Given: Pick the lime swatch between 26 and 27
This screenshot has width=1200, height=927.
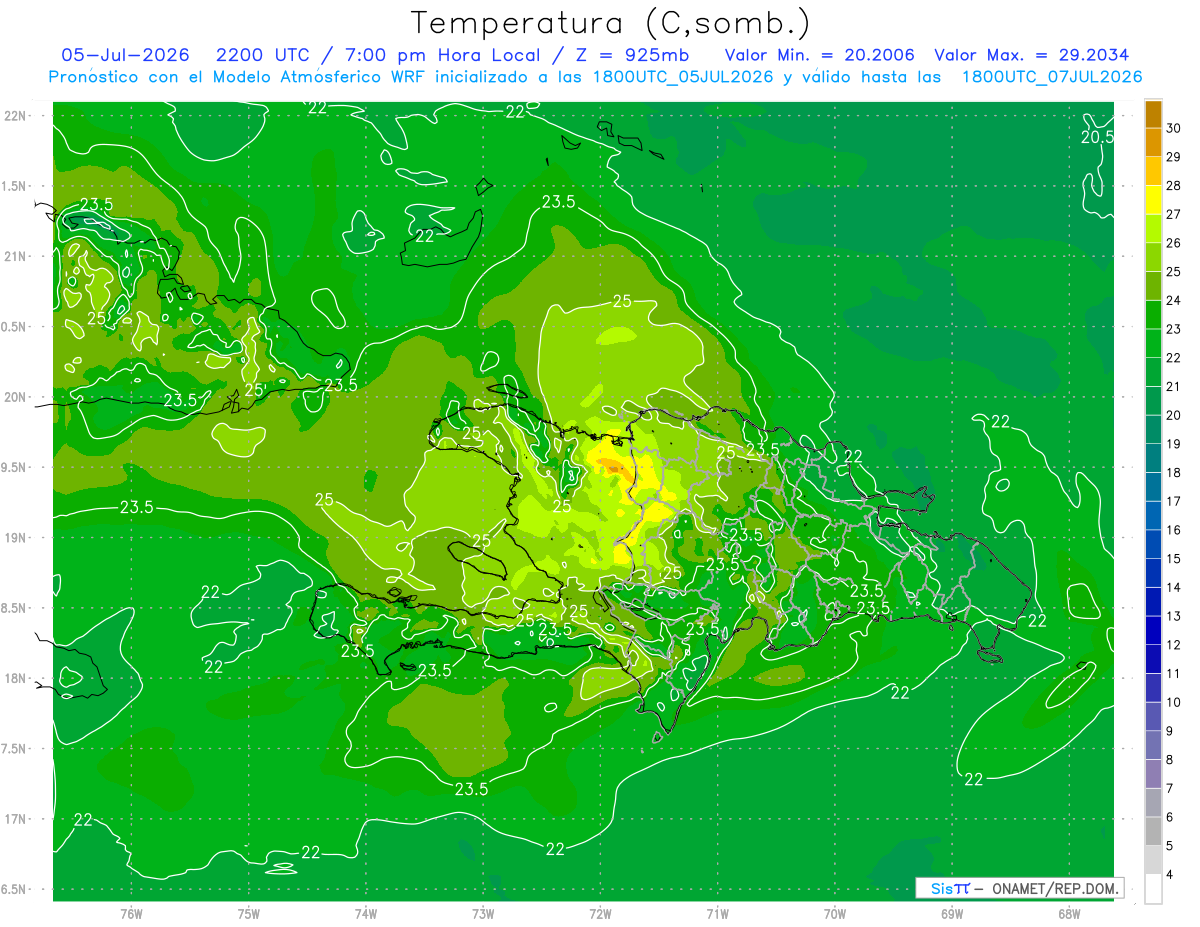Looking at the screenshot, I should 1153,229.
